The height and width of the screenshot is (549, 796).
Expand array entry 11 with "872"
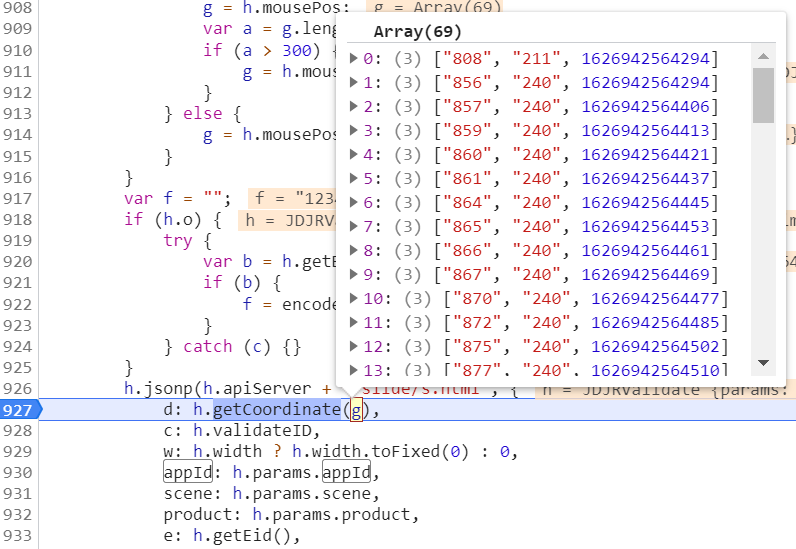point(354,322)
